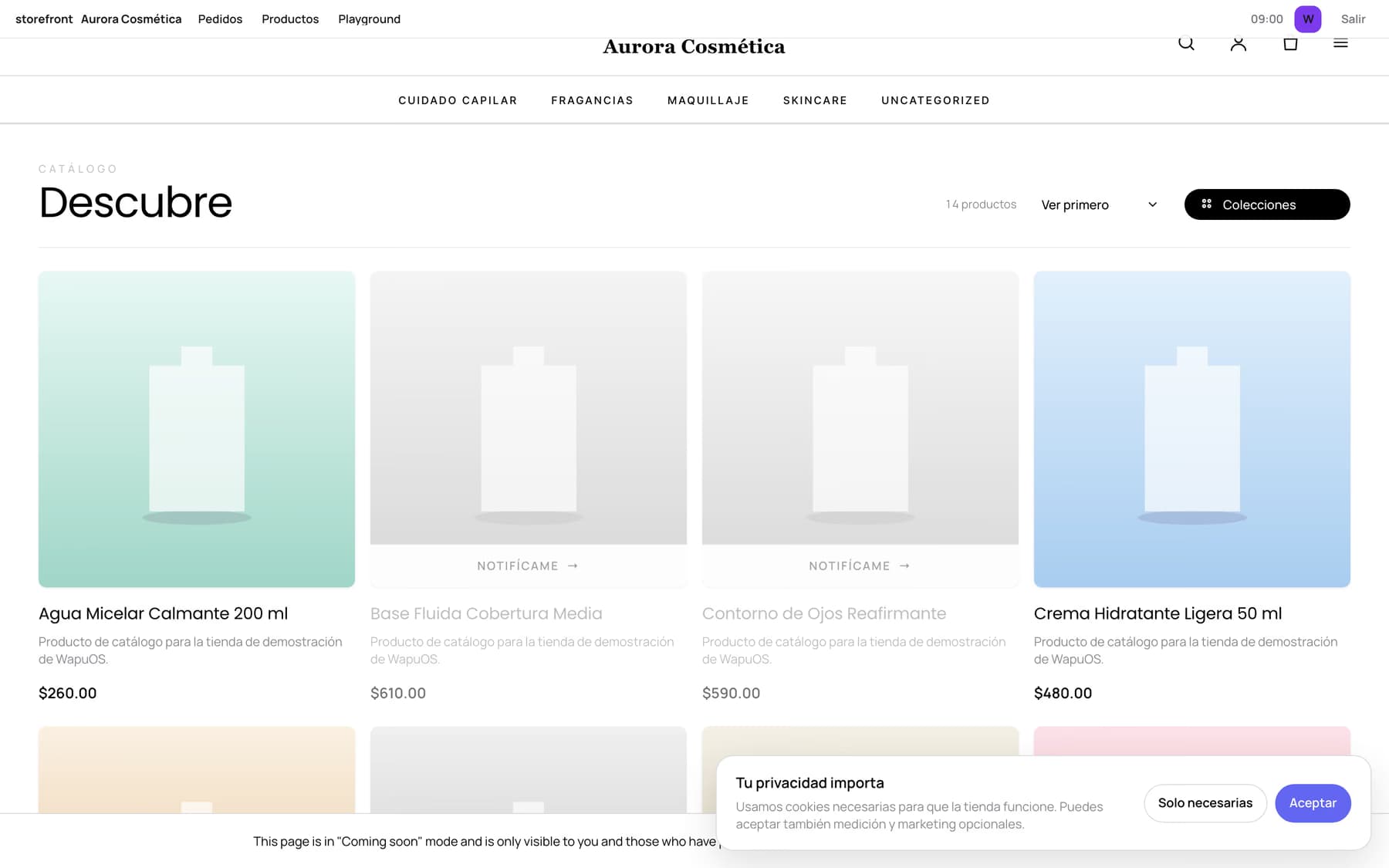
Task: Click Notifícame under Base Fluida Cobertura Media
Action: [529, 566]
